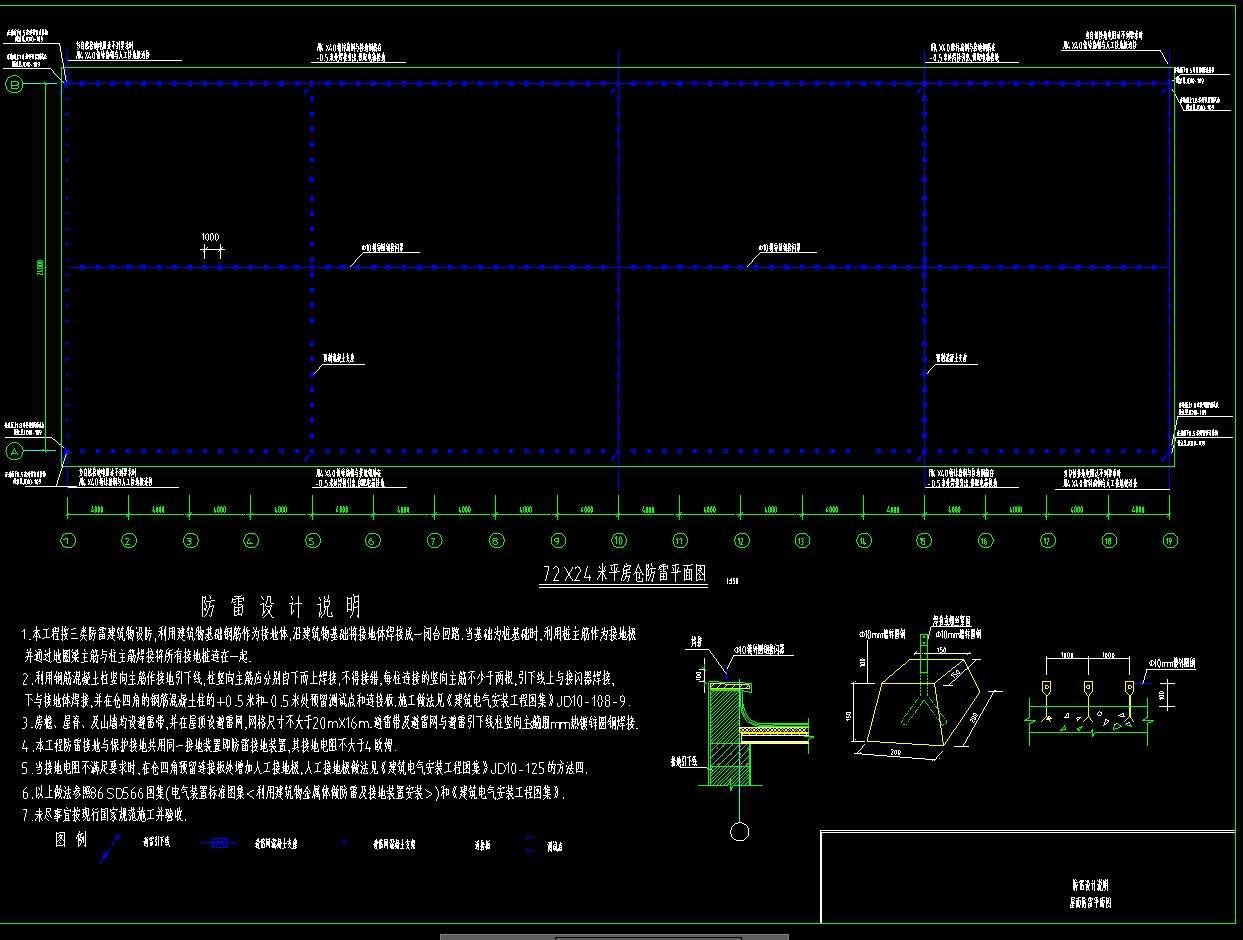Viewport: 1243px width, 940px height.
Task: Select axis bubble number 10
Action: [x=619, y=541]
